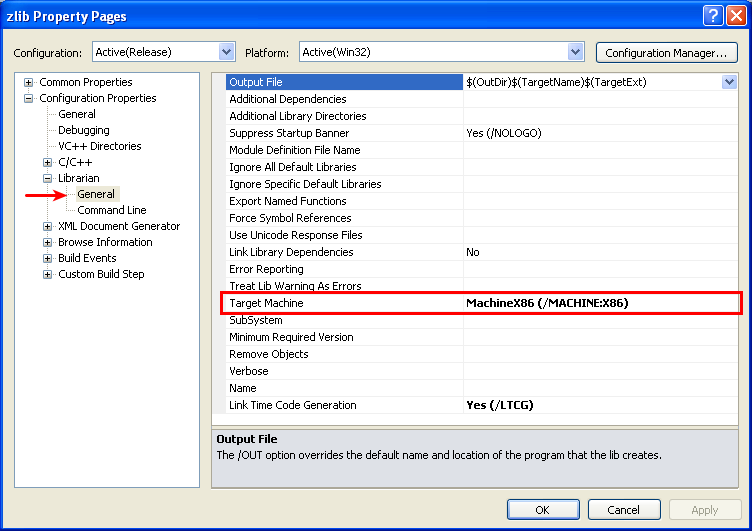
Task: Open the Output File value dropdown arrow
Action: [x=729, y=82]
